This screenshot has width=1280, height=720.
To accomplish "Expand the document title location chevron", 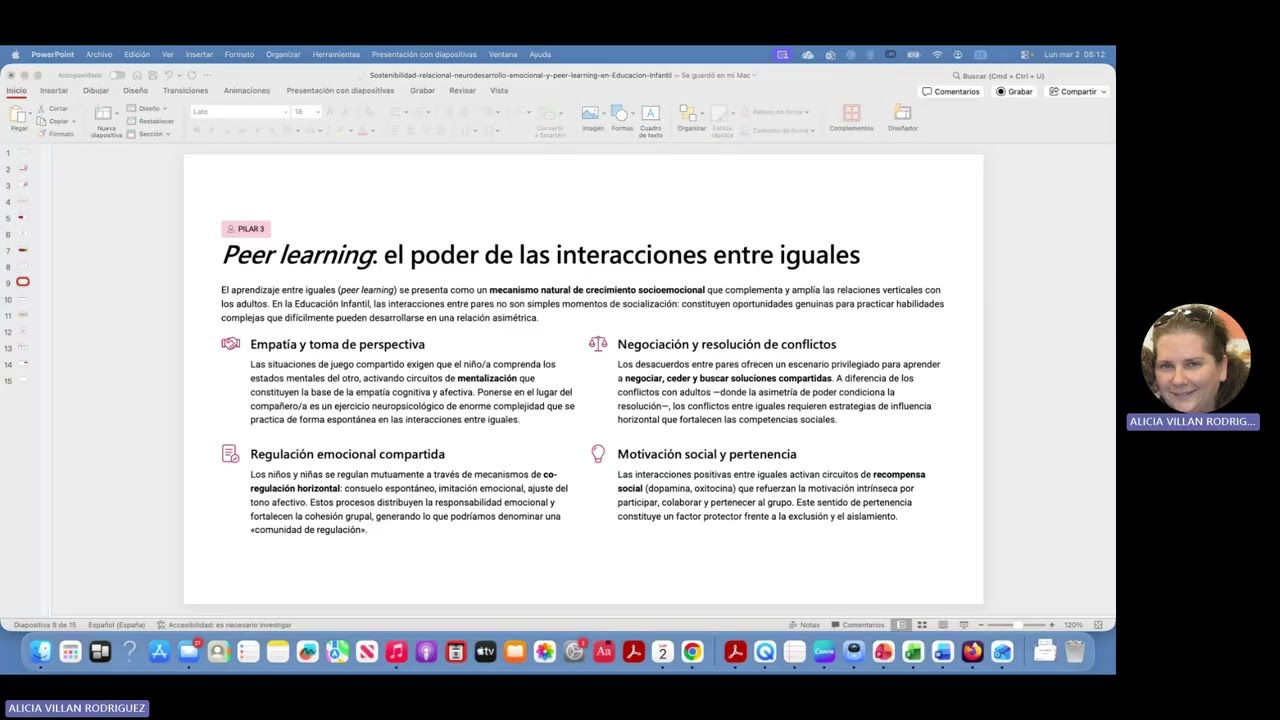I will [x=754, y=75].
